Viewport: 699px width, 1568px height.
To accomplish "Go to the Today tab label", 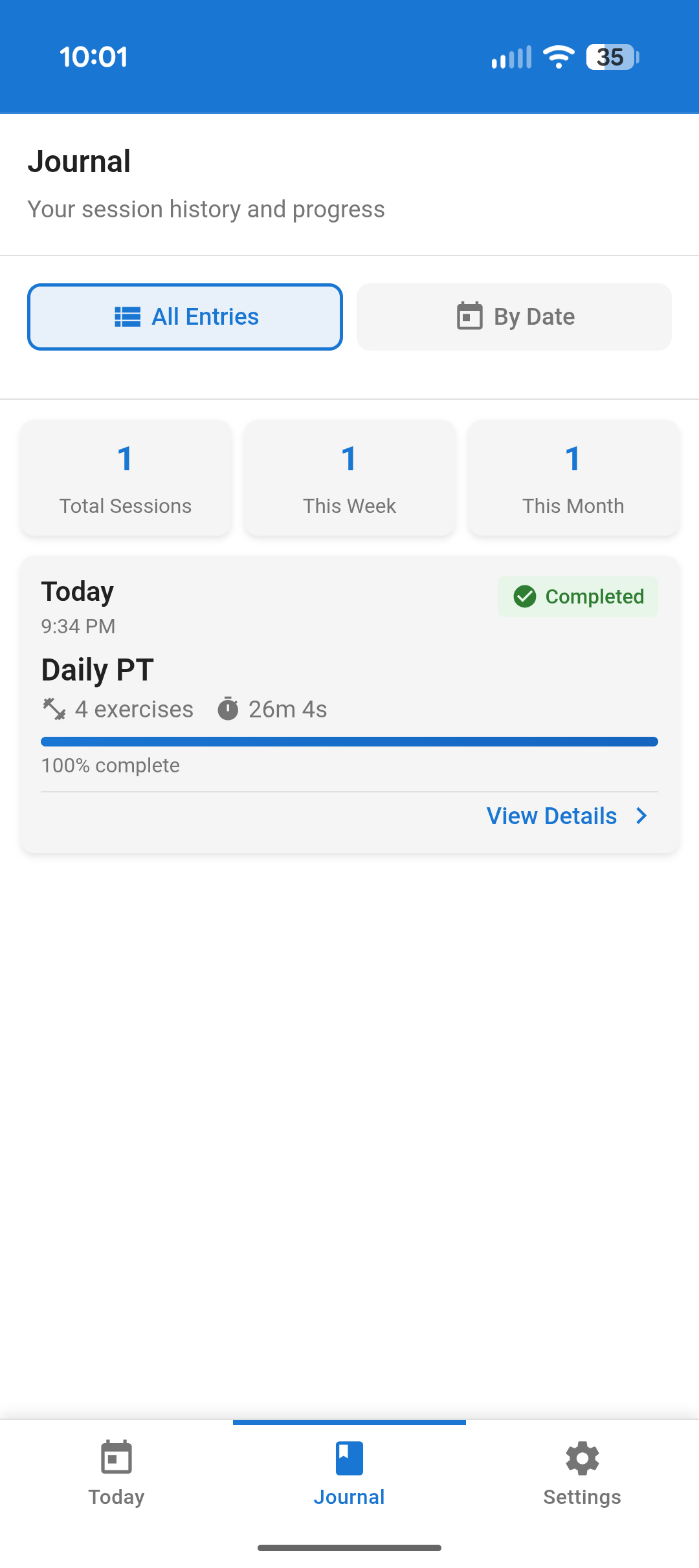I will tap(116, 1497).
